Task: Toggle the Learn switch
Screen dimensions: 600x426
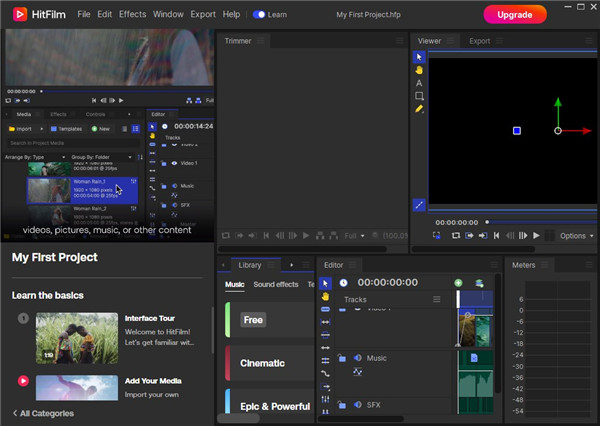Action: [259, 15]
